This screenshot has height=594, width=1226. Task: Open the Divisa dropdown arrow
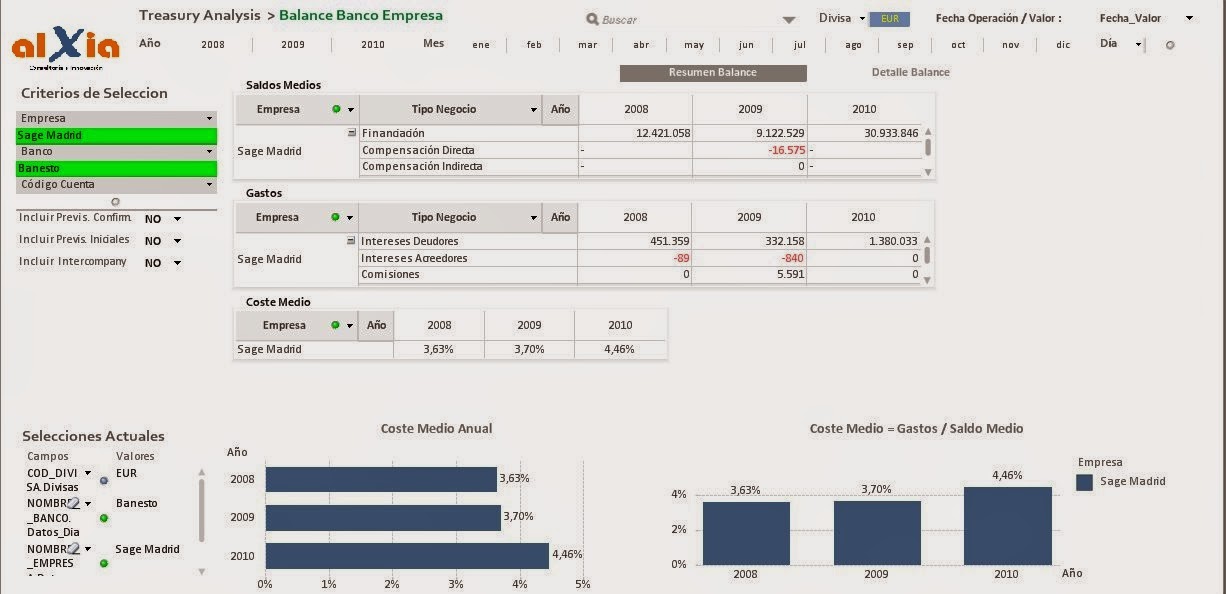pos(862,19)
